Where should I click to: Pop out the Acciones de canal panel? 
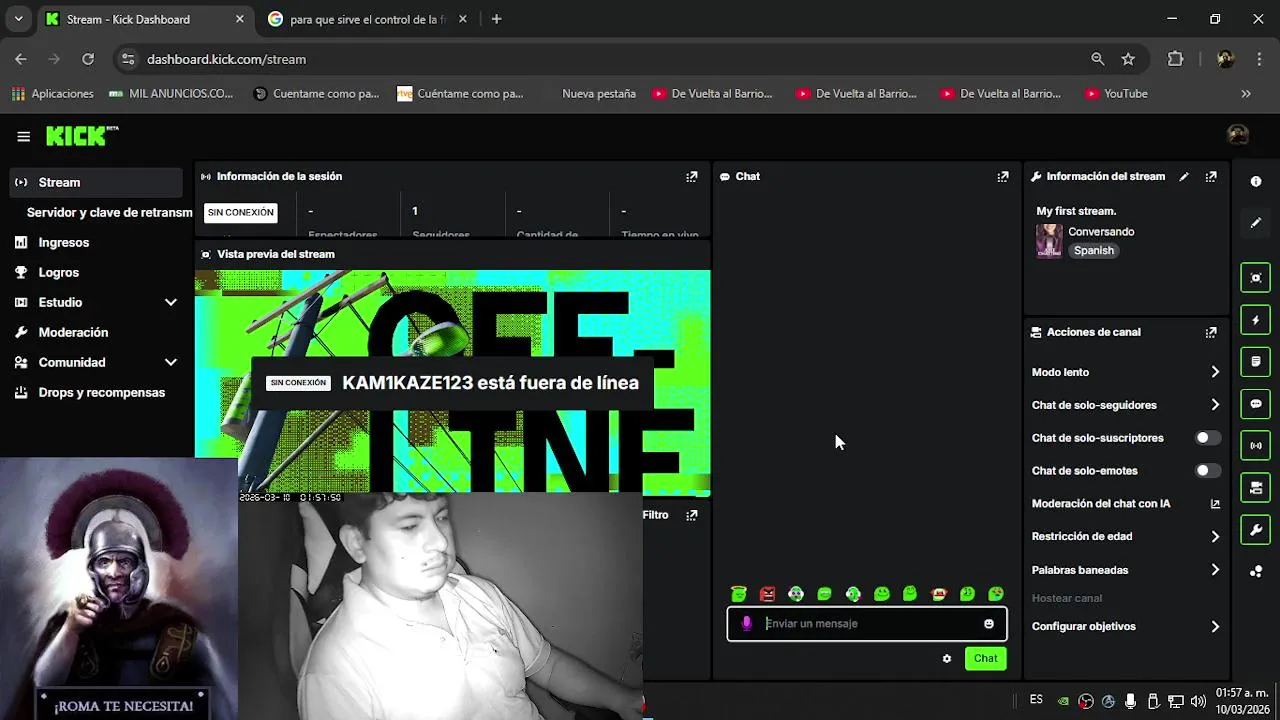coord(1211,332)
